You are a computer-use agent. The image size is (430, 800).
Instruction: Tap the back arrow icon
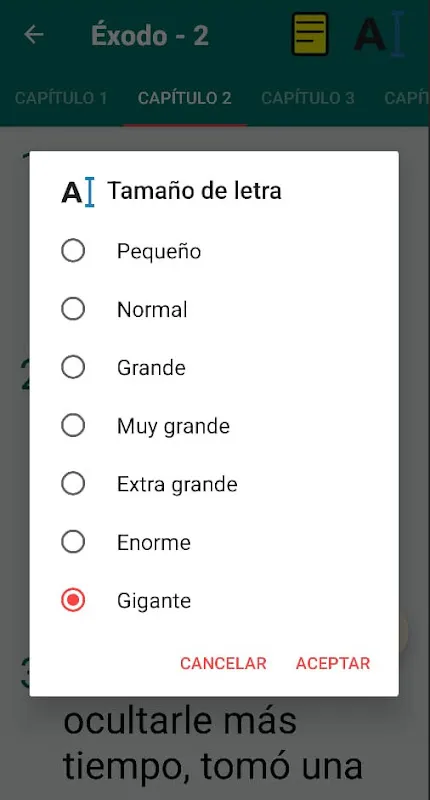tap(34, 35)
